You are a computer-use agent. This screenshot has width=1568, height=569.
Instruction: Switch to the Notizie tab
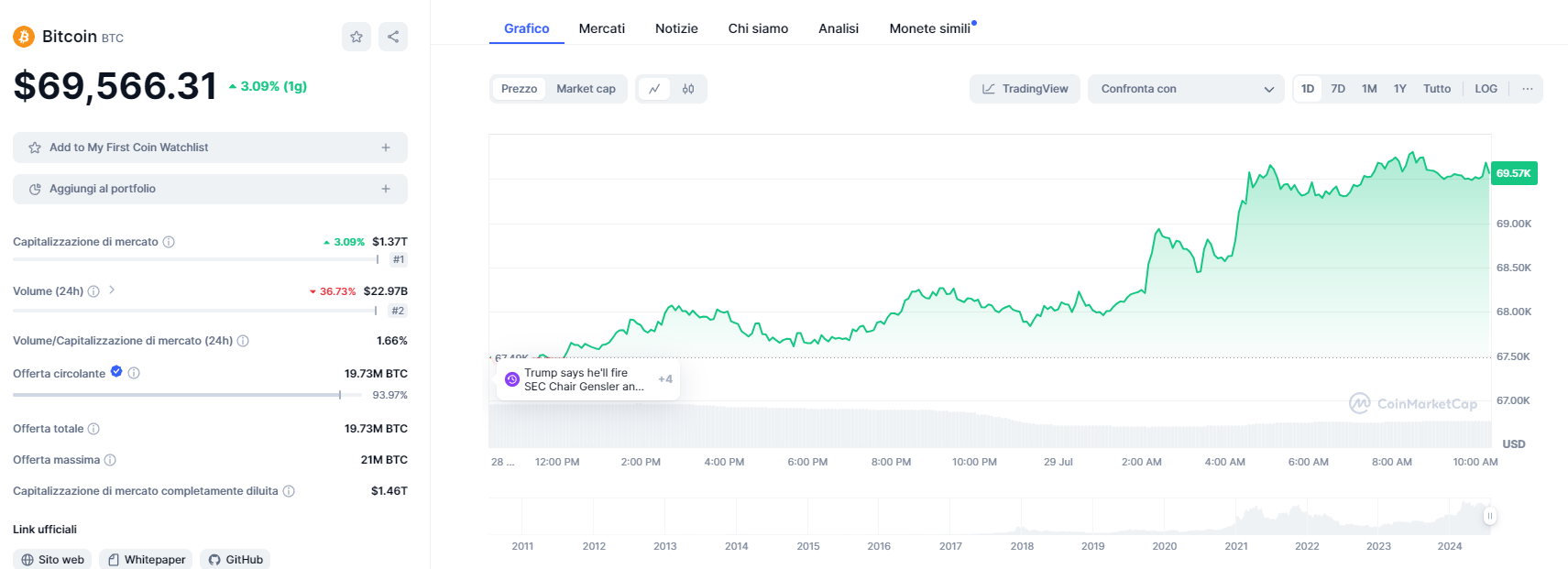(676, 28)
